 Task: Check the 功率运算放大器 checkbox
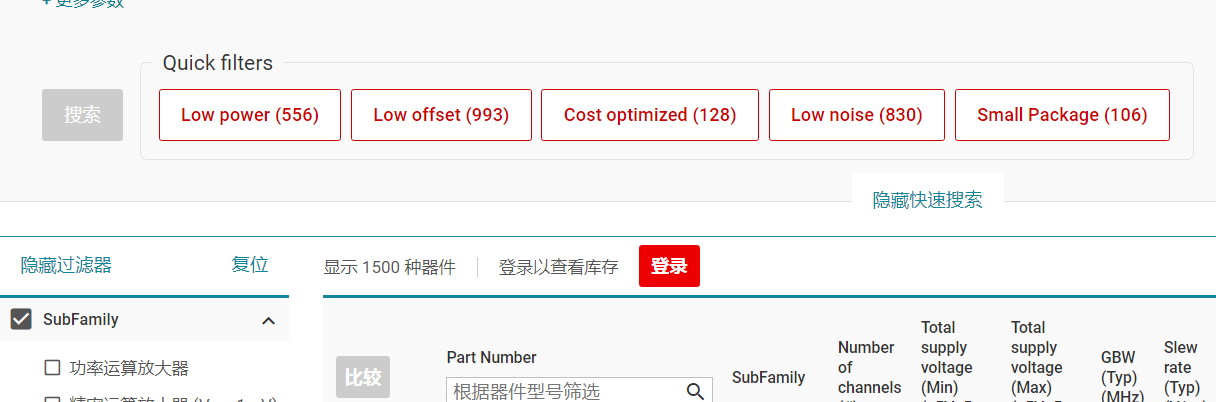pyautogui.click(x=53, y=368)
